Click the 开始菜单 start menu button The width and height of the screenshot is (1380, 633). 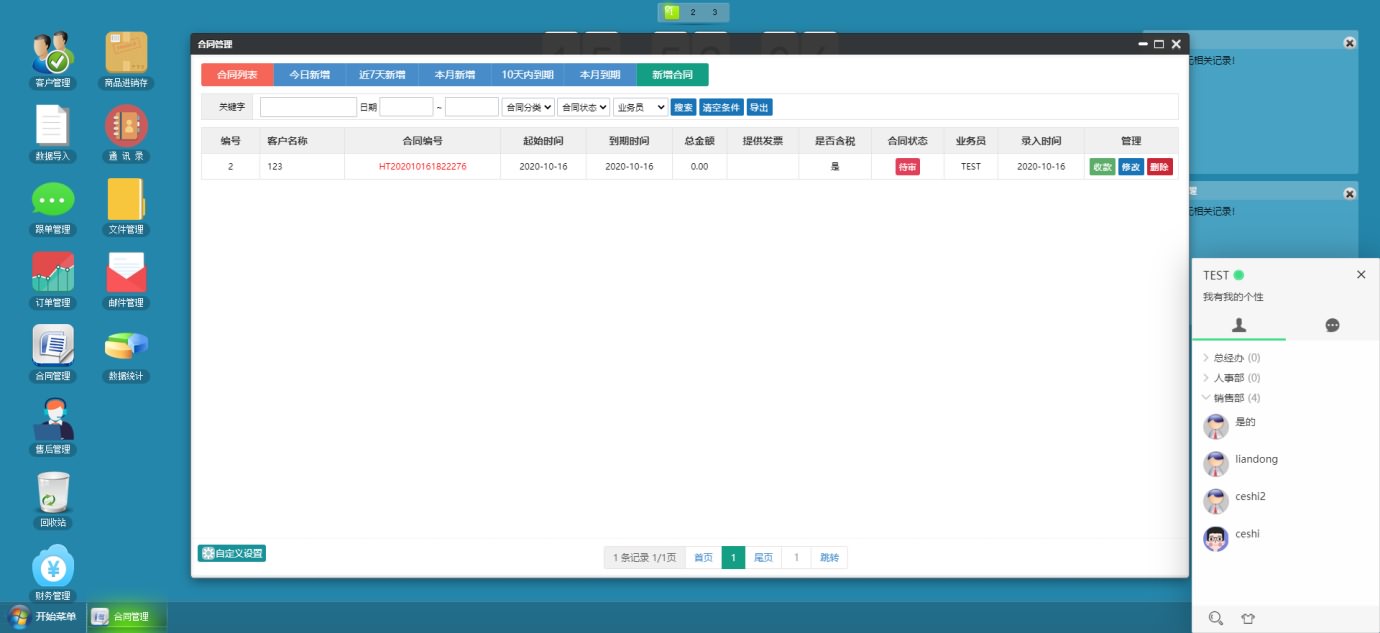(x=43, y=617)
